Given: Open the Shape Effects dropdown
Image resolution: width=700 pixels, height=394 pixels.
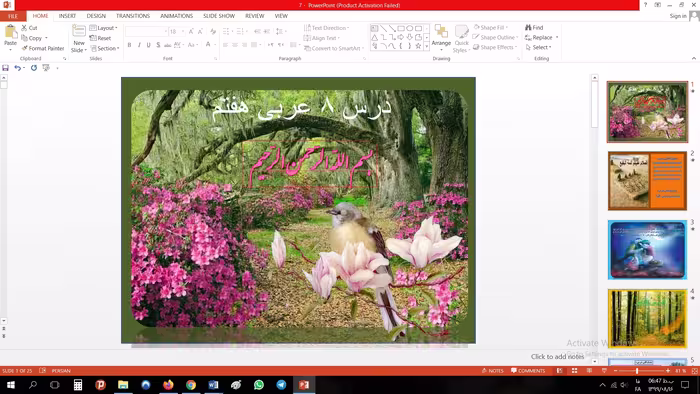Looking at the screenshot, I should pos(495,47).
